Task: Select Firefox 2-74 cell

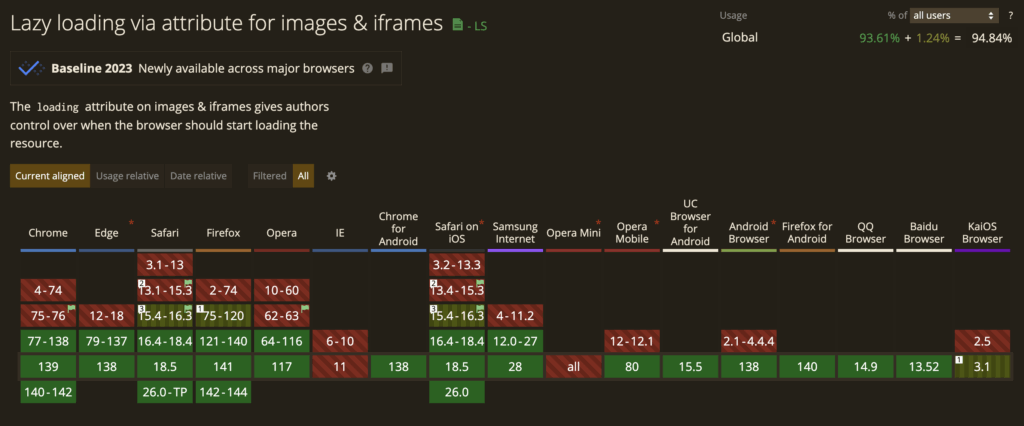Action: [x=223, y=290]
